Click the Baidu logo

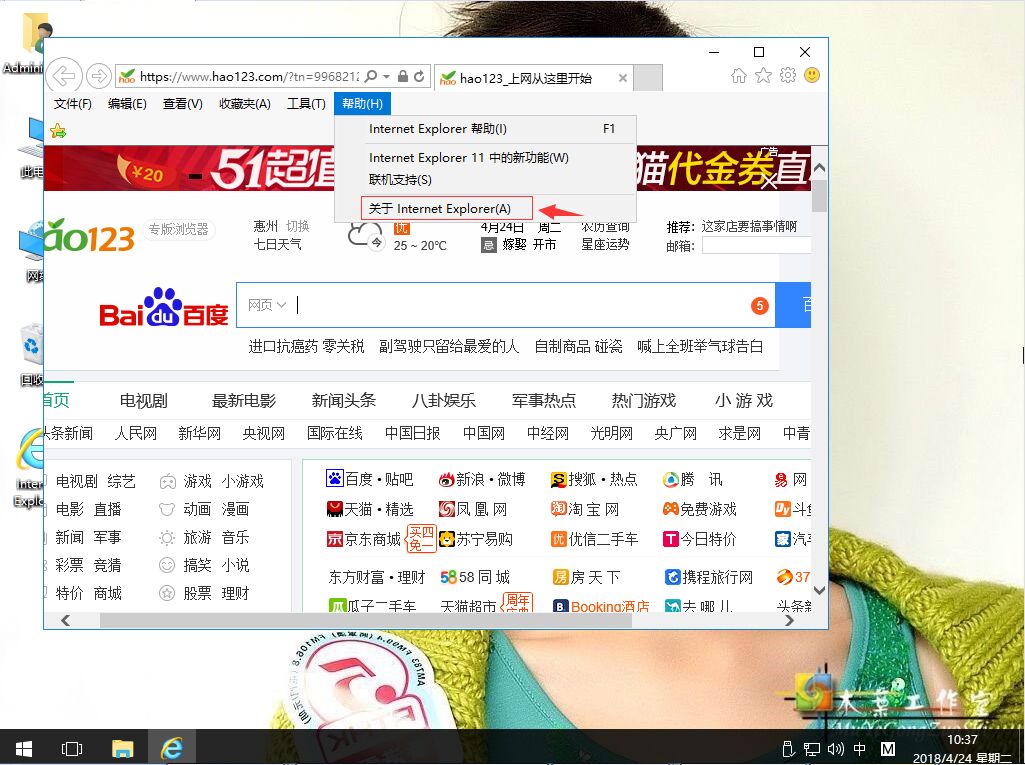click(x=163, y=307)
